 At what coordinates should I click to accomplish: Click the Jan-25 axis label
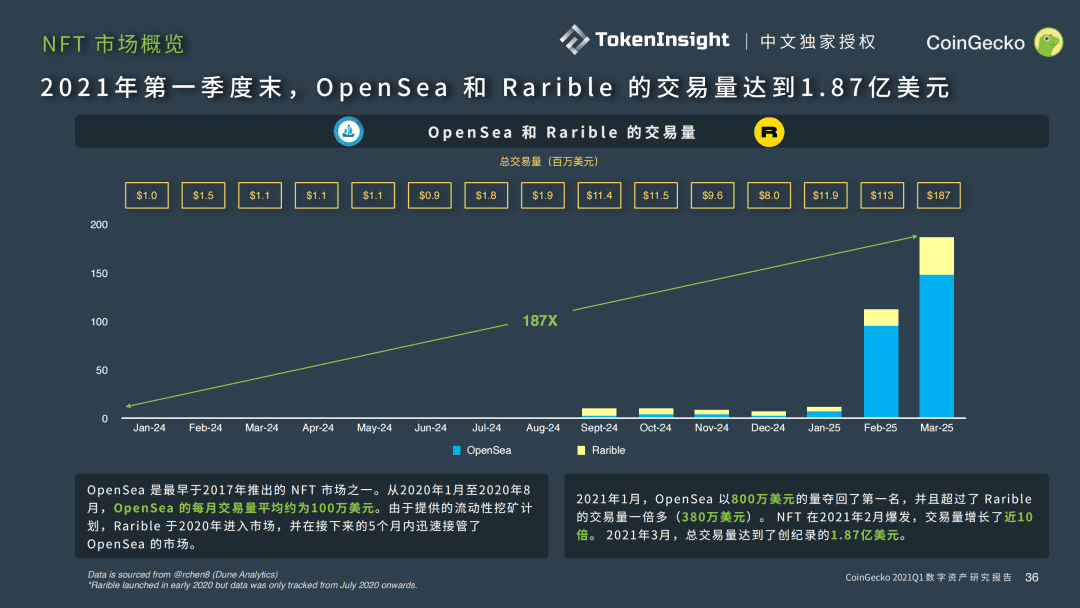tap(824, 428)
